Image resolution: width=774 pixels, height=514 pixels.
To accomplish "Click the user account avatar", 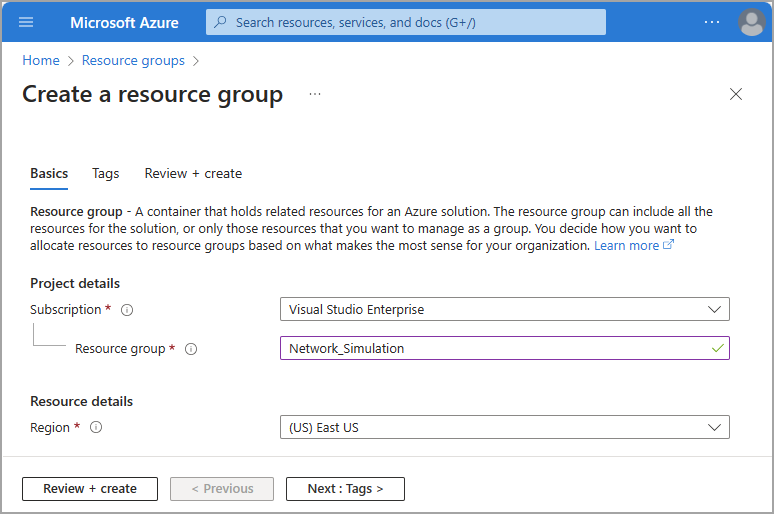I will 751,22.
